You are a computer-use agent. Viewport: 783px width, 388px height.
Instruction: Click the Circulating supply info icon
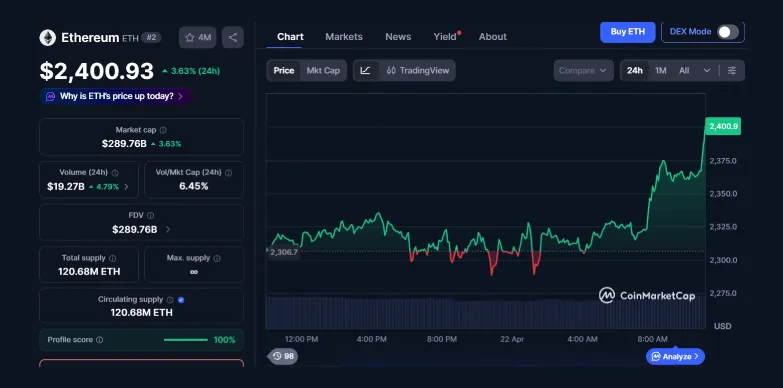pos(170,300)
